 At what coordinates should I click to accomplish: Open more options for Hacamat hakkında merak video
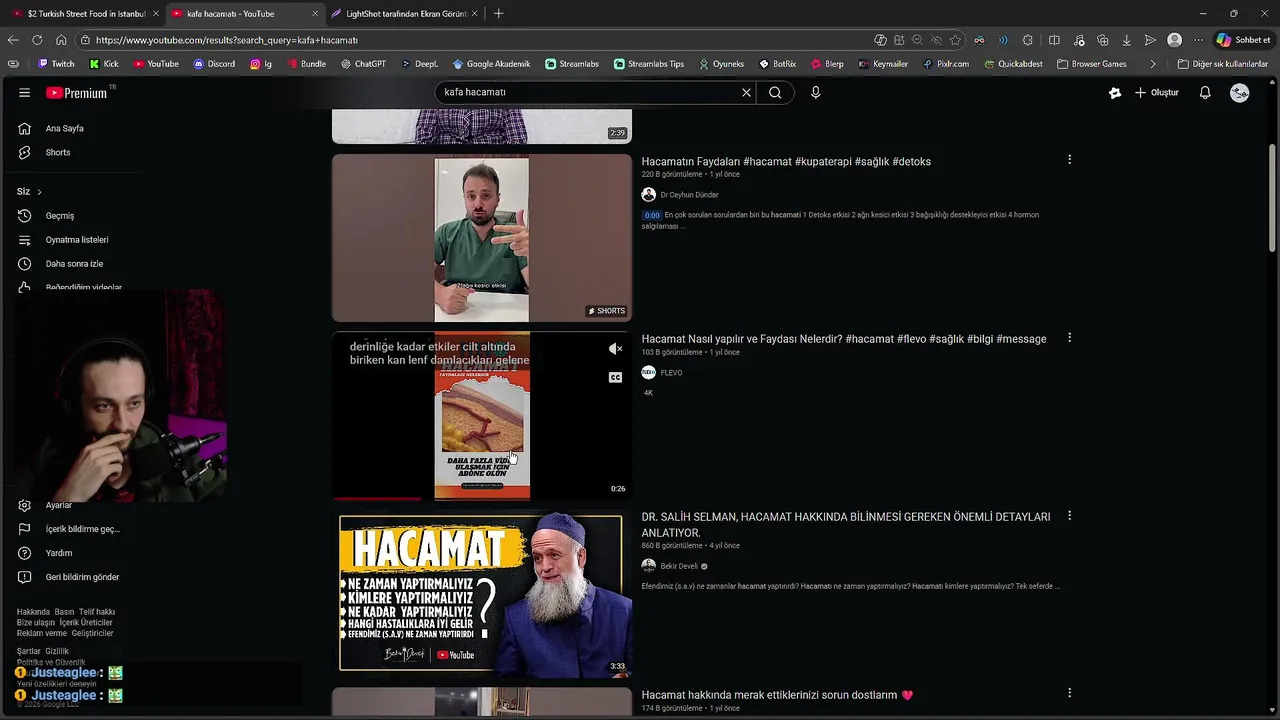pyautogui.click(x=1069, y=693)
